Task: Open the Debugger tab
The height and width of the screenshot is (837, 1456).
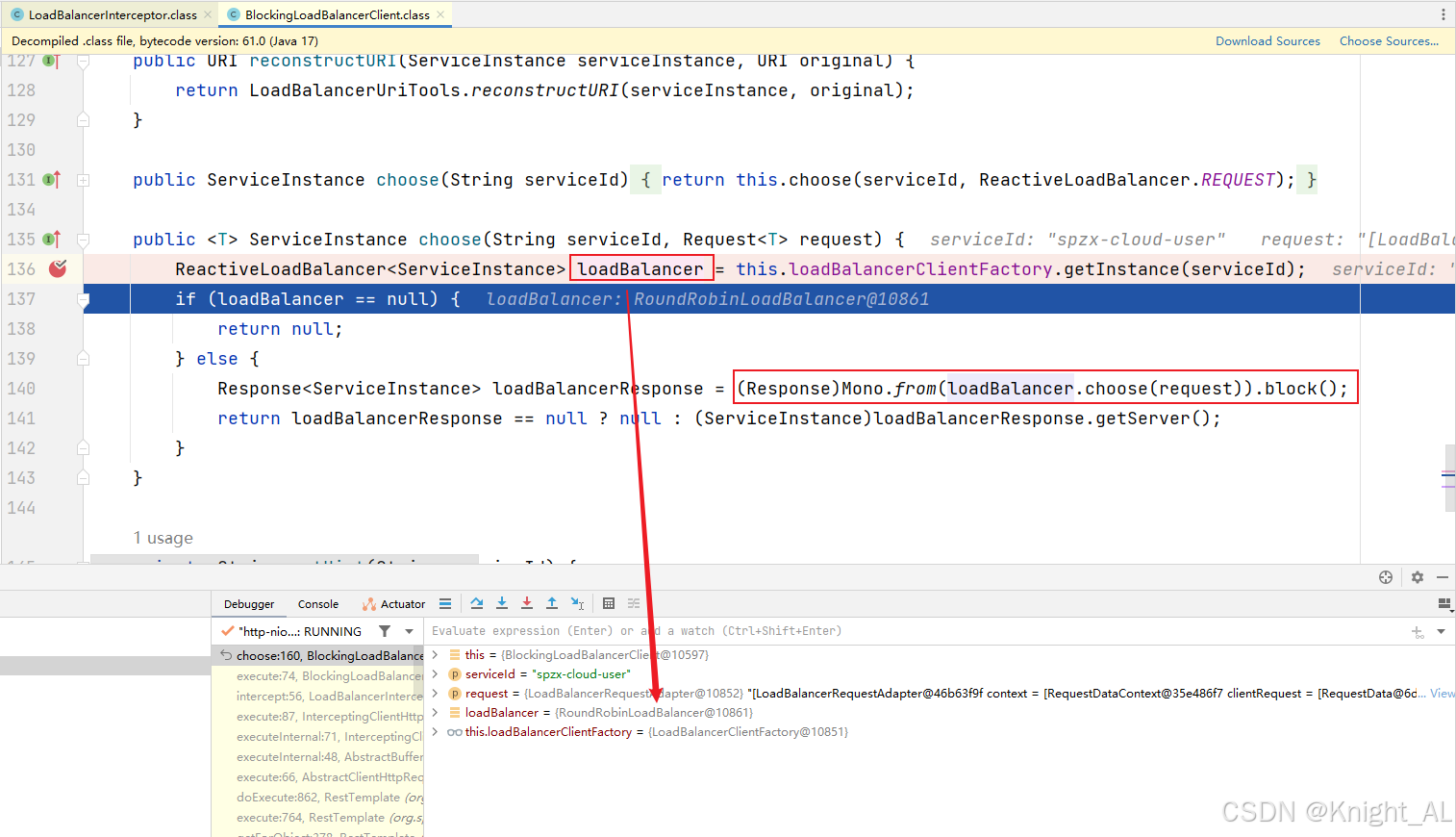Action: (249, 604)
